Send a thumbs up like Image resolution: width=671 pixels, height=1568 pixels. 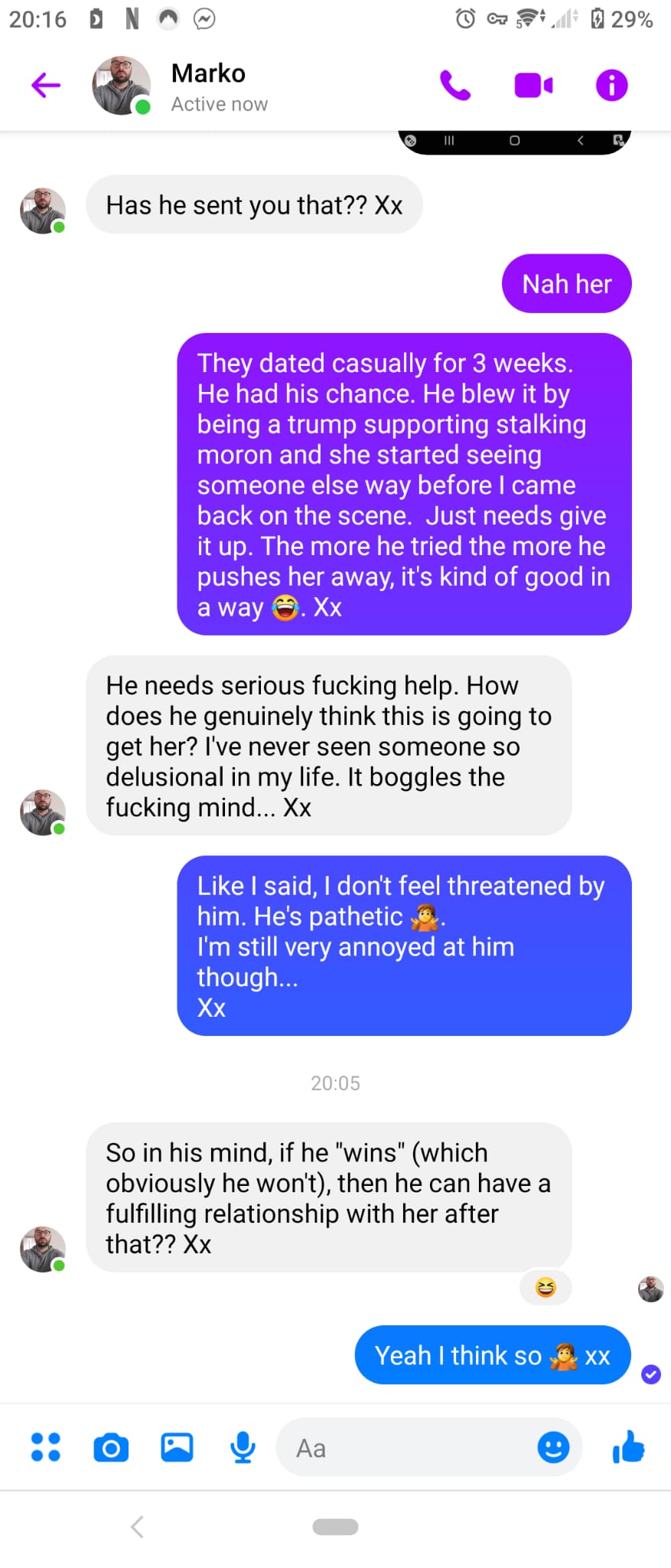click(x=629, y=1447)
